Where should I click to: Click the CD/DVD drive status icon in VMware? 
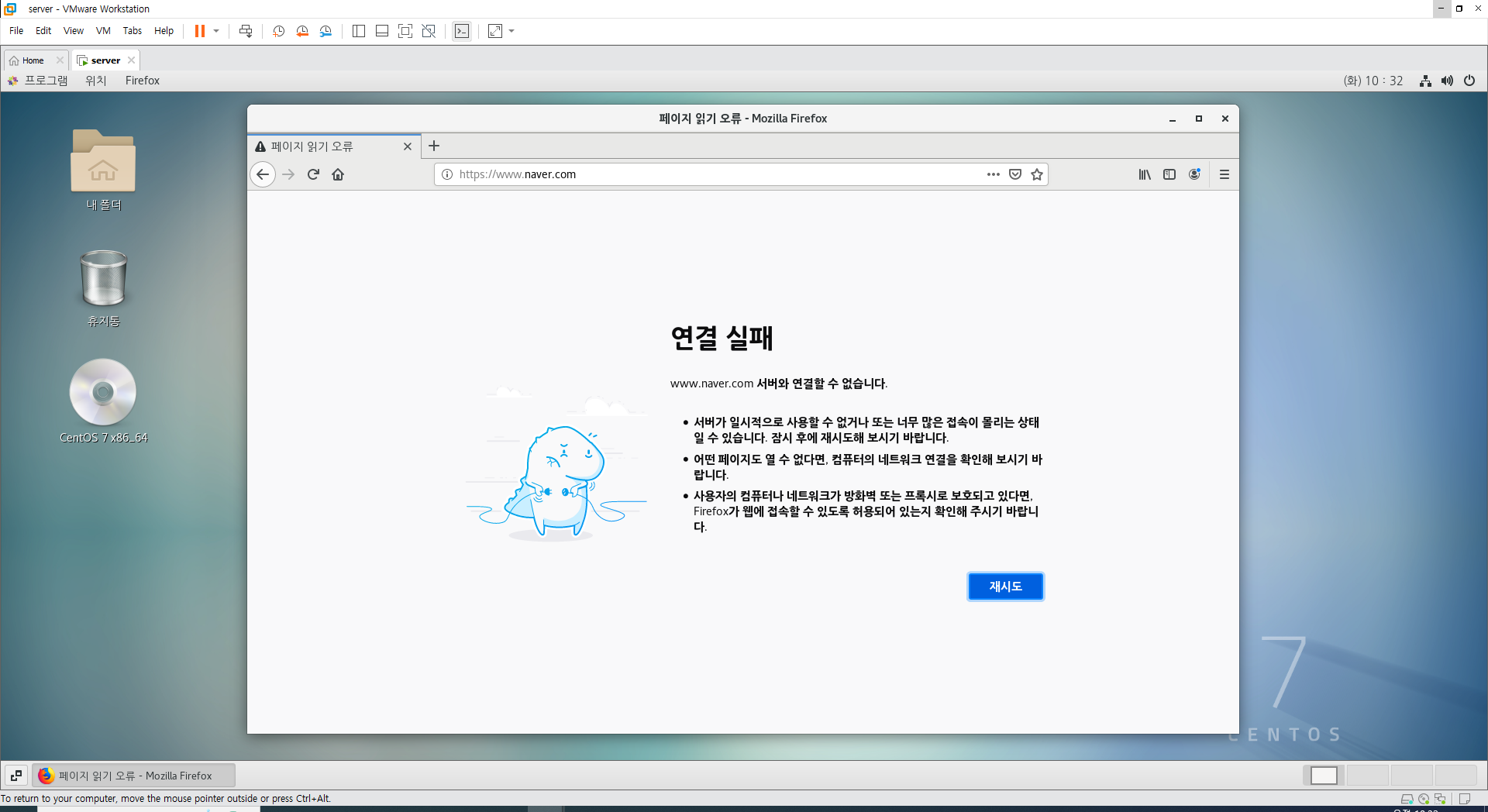point(1424,799)
